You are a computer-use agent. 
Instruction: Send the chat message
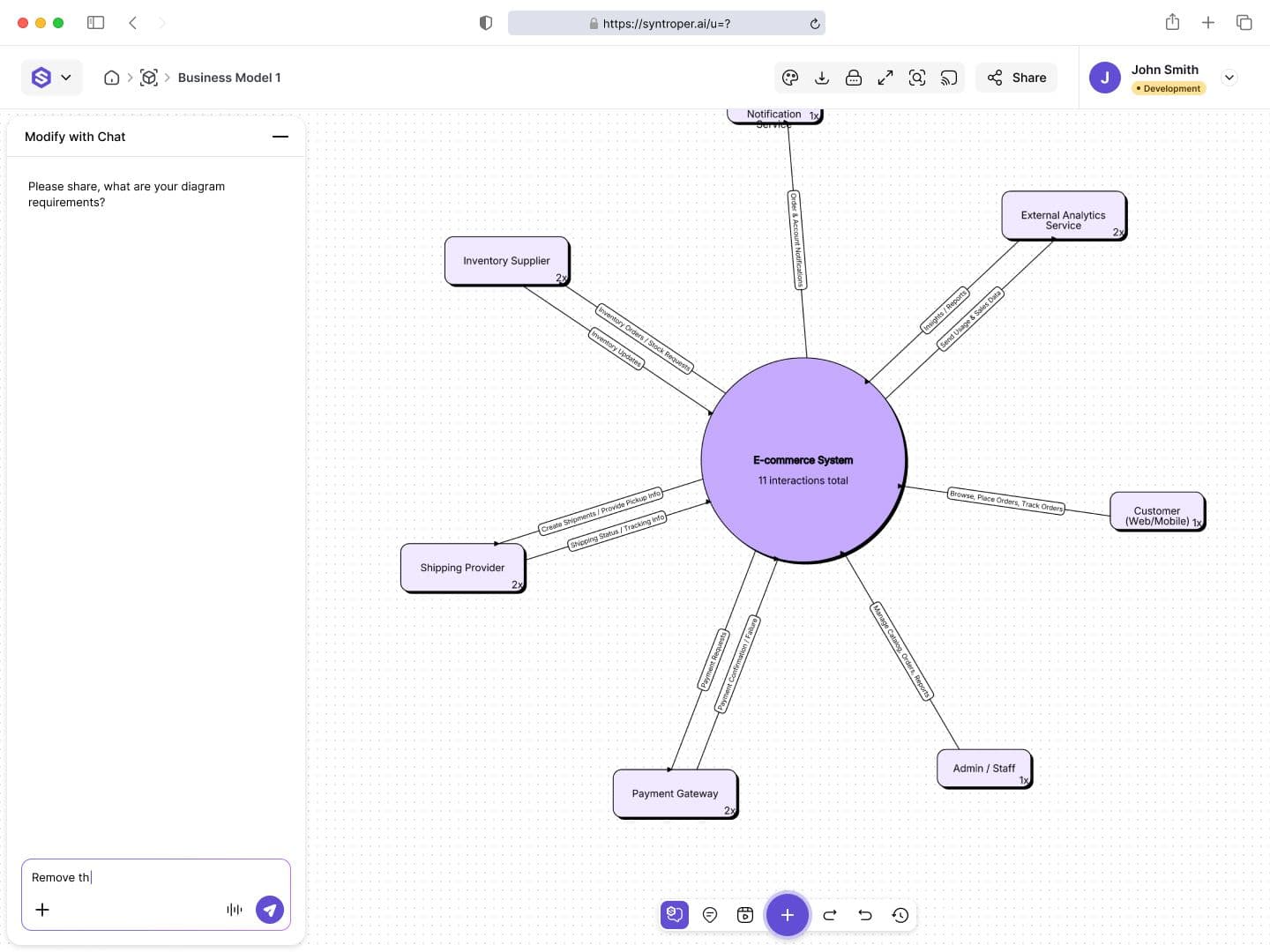coord(270,910)
